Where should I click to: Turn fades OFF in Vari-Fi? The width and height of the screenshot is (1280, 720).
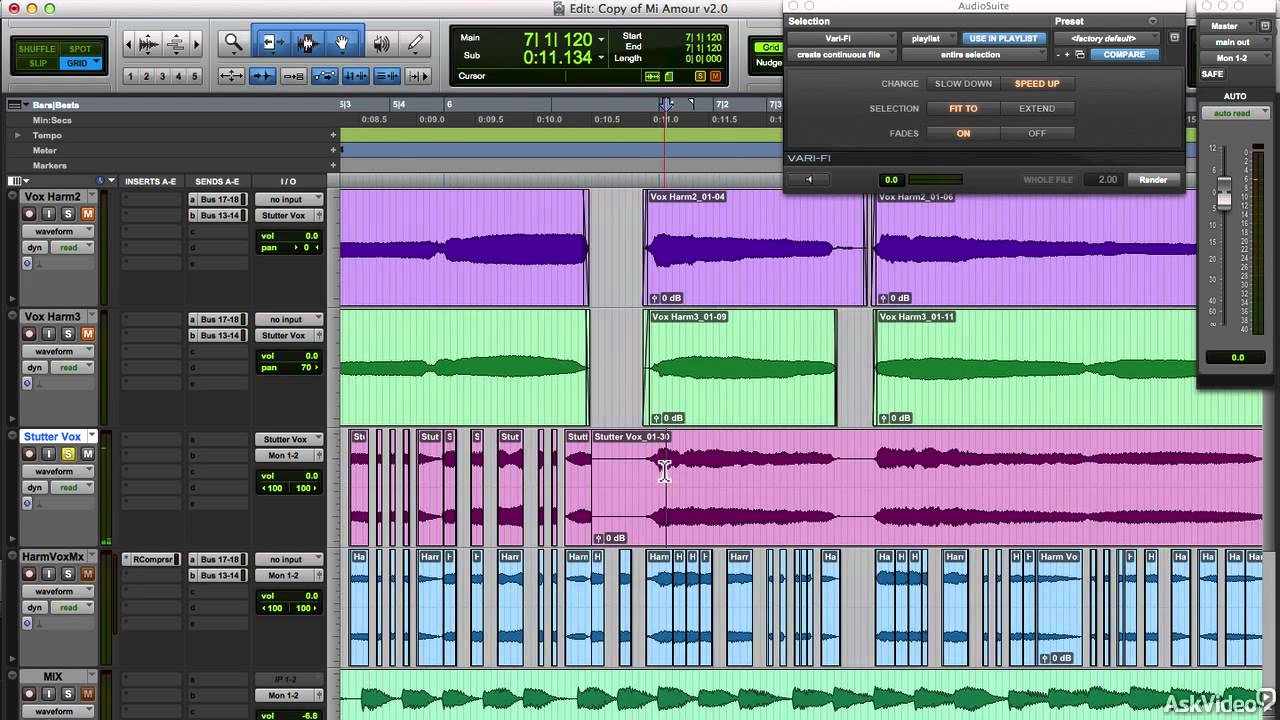[1037, 133]
